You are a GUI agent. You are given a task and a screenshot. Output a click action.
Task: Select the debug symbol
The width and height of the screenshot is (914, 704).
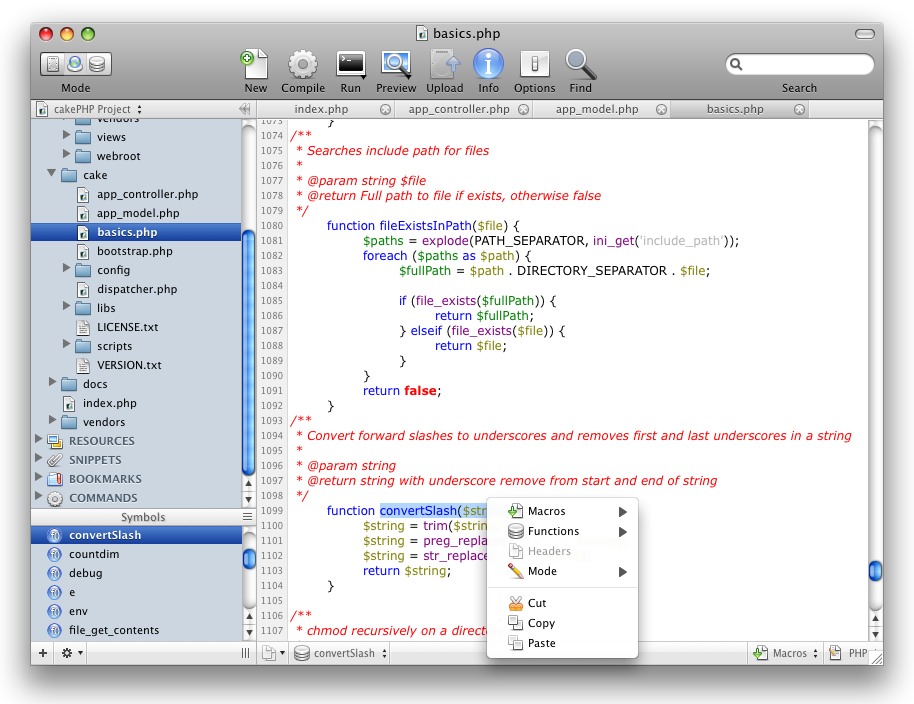tap(136, 573)
